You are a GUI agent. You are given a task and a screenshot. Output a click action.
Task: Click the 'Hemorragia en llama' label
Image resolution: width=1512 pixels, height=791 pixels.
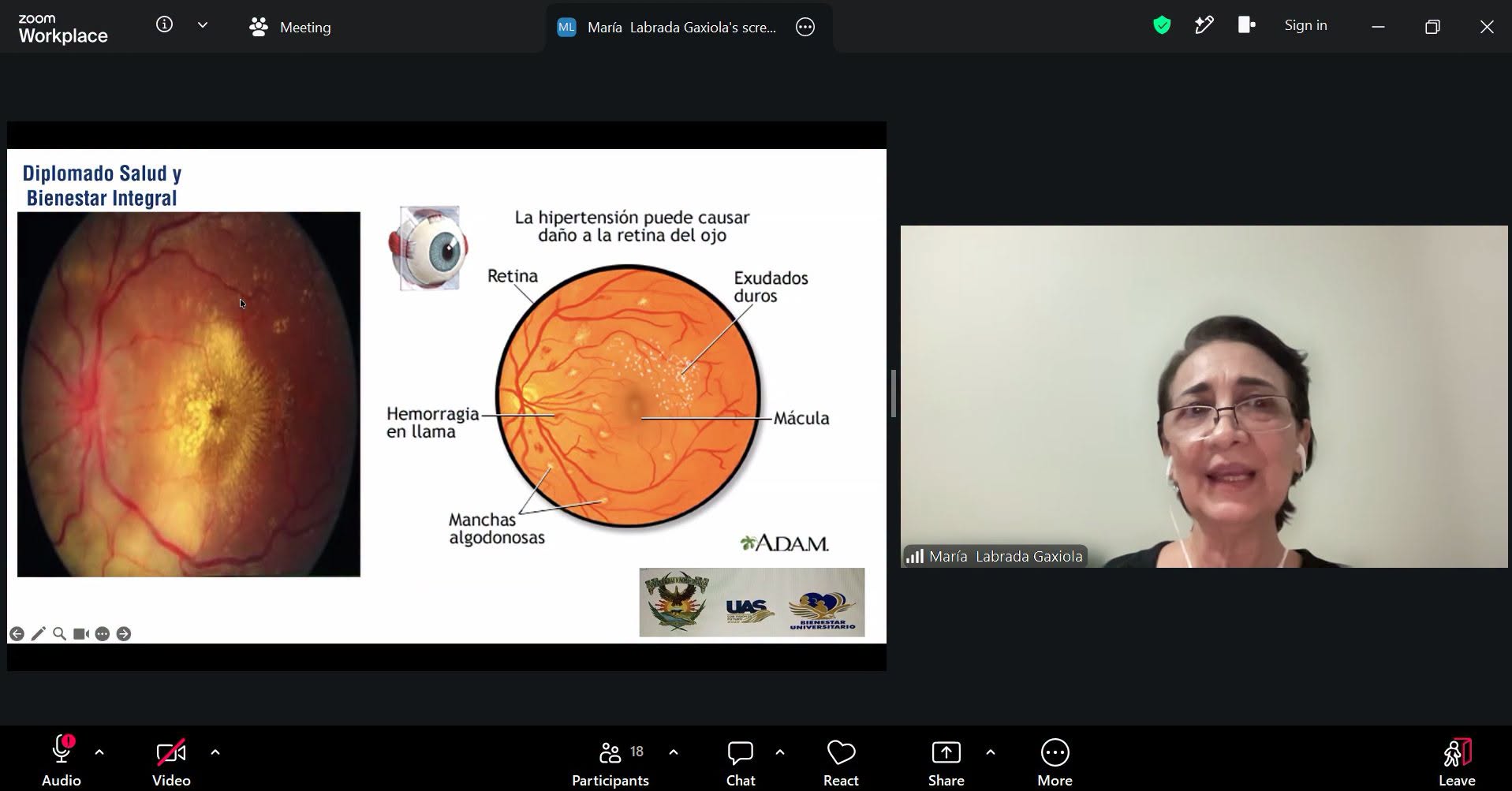point(432,423)
